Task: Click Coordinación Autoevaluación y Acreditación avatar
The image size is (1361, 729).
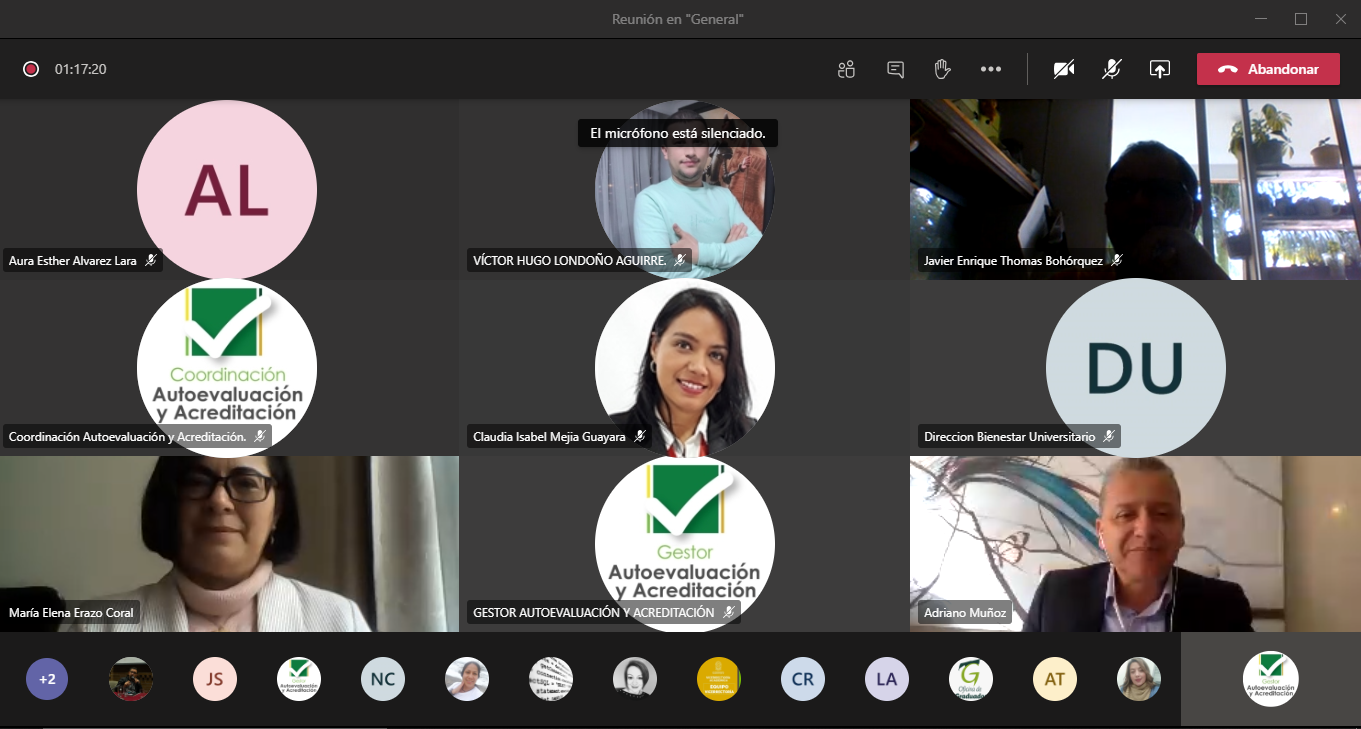Action: point(227,367)
